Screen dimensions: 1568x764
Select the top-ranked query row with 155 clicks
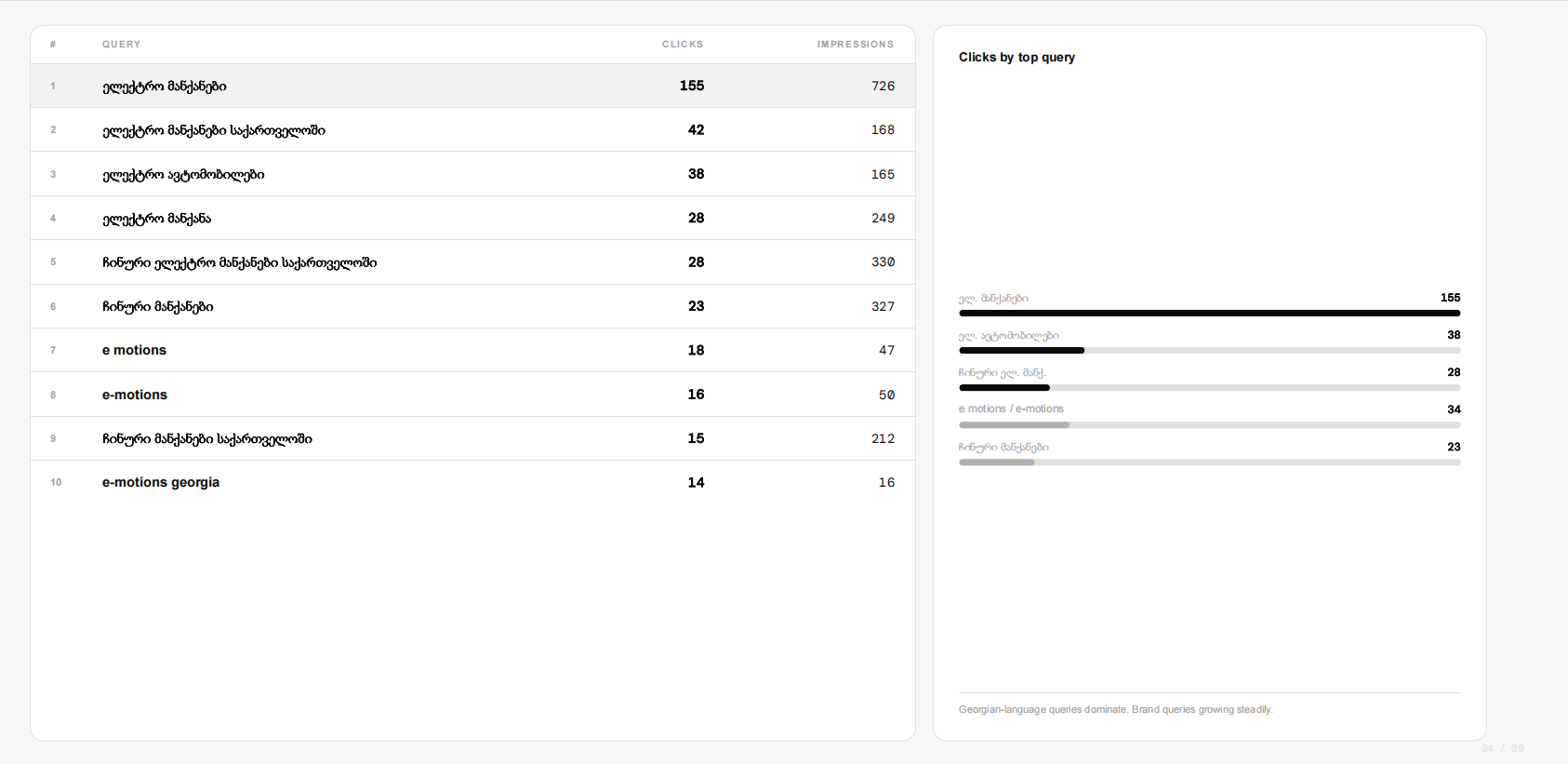pos(472,86)
